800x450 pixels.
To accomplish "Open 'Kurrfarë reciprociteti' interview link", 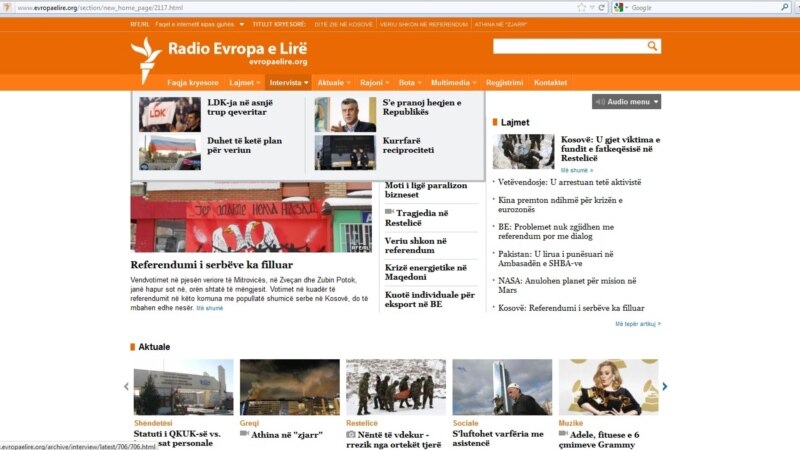I will [408, 145].
